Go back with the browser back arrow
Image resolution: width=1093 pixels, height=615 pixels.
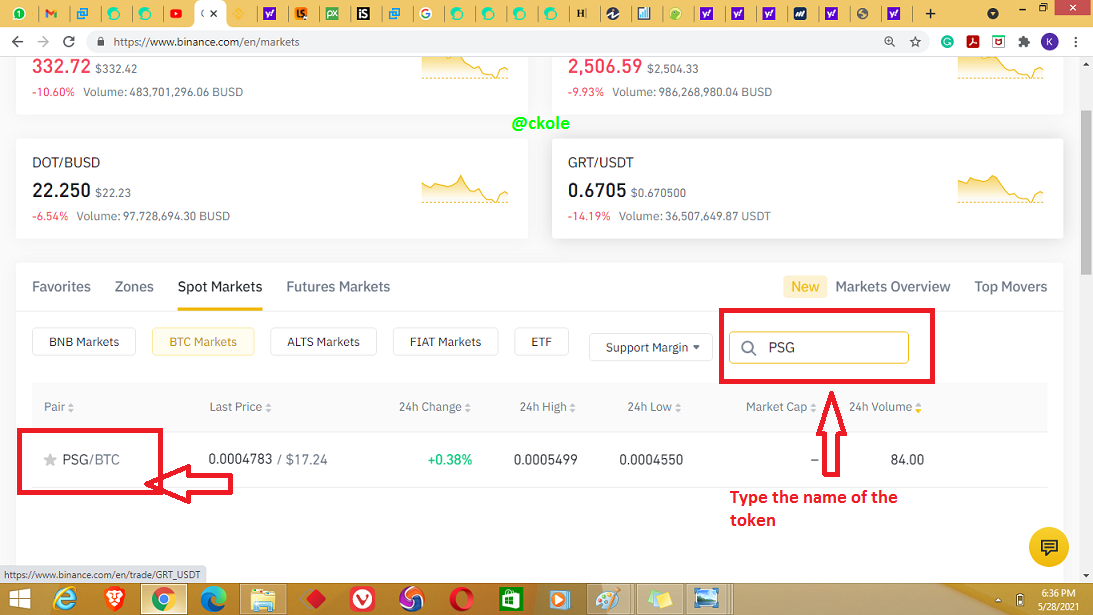pos(17,42)
